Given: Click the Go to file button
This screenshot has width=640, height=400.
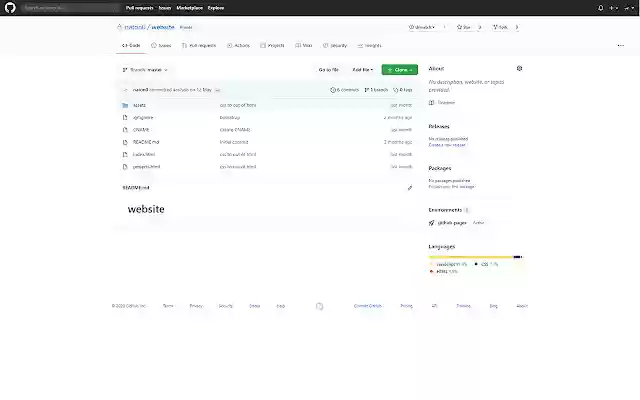Looking at the screenshot, I should point(329,70).
